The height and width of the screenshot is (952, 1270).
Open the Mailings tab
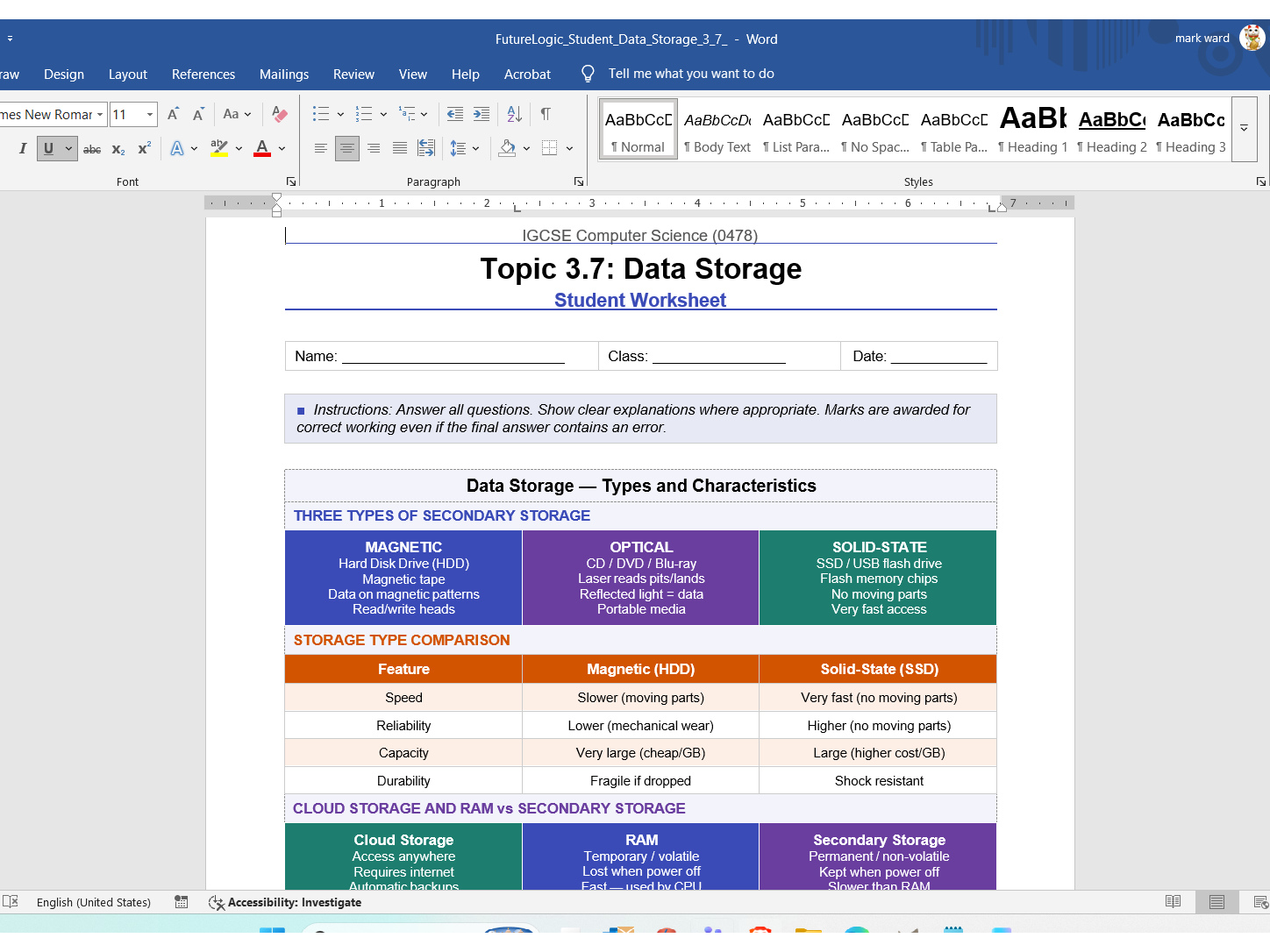(284, 75)
